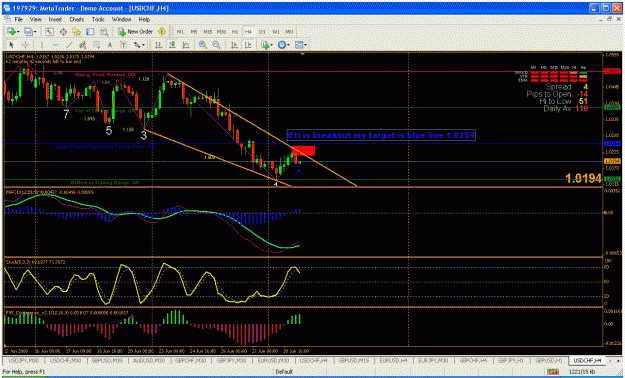Select the arrows drawing tool
The image size is (625, 378).
point(137,45)
